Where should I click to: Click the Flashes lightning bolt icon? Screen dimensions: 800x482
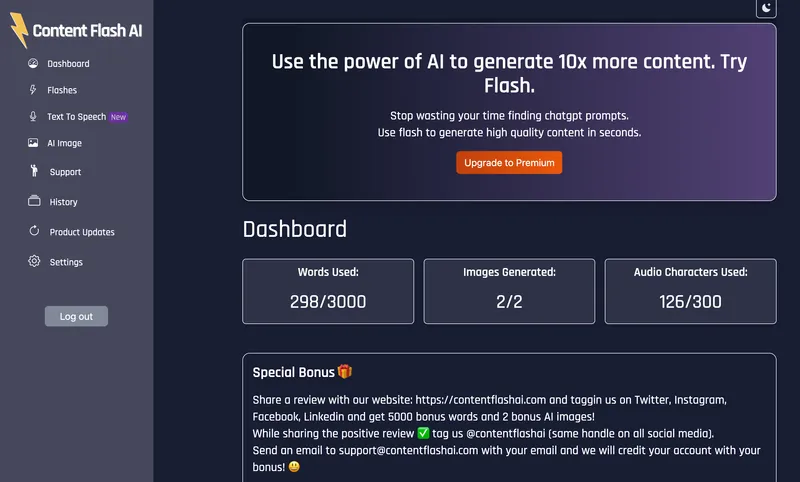pos(33,90)
